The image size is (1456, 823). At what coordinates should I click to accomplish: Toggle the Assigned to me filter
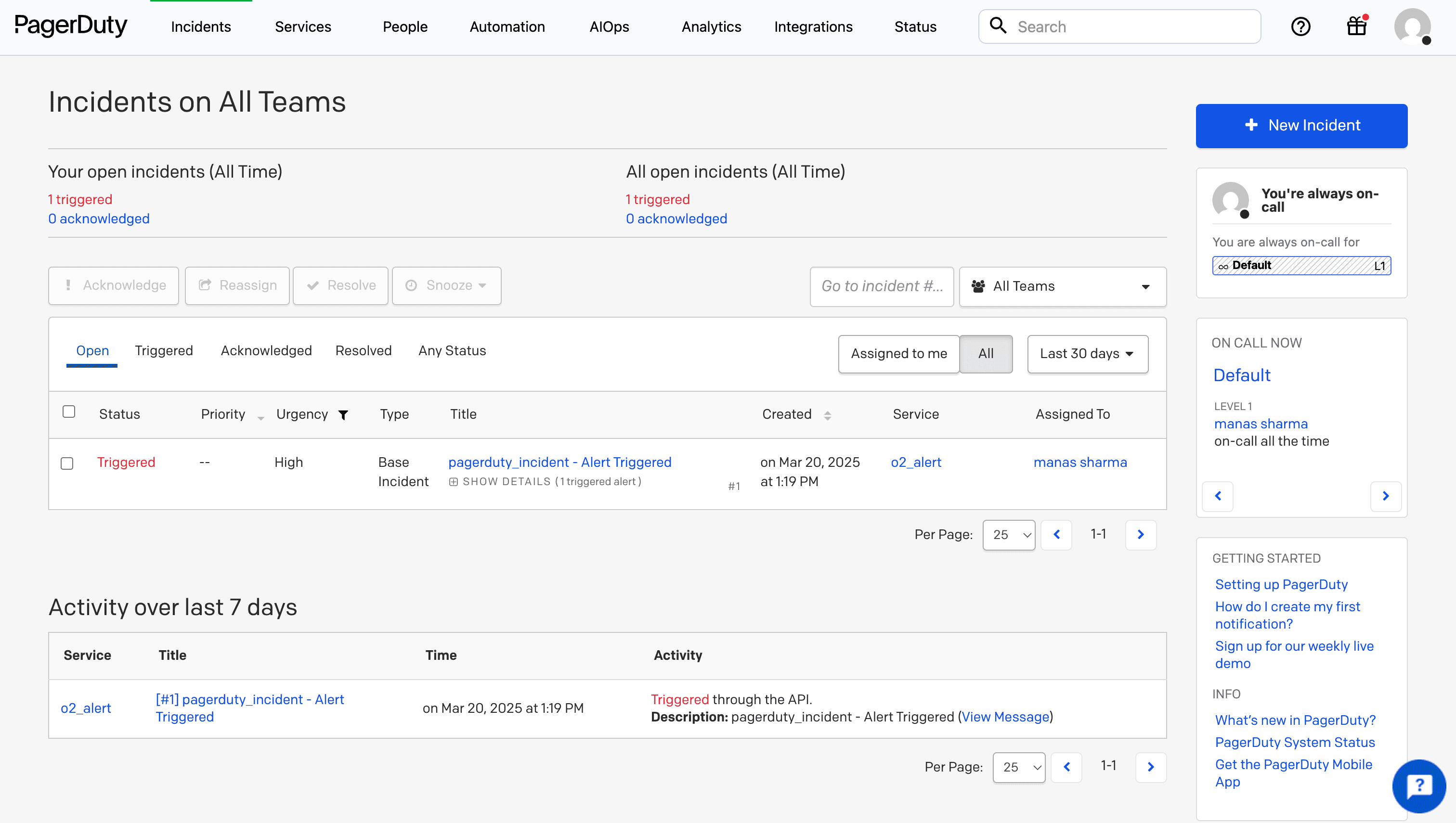pos(898,354)
